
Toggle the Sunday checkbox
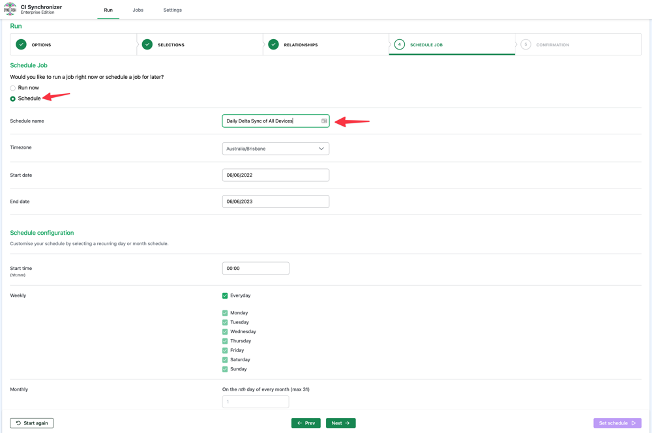[225, 369]
